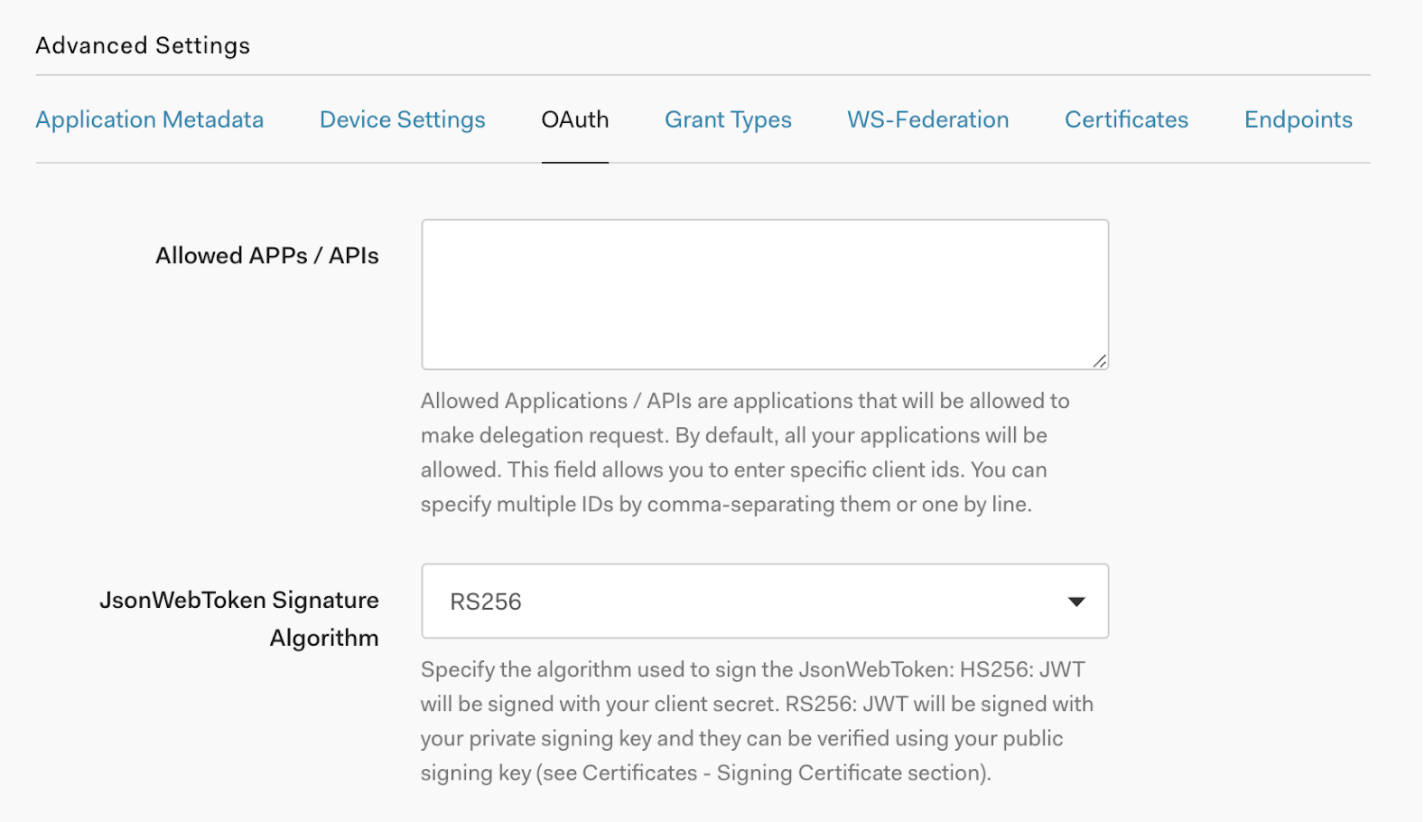Click the Advanced Settings heading
Screen dimensions: 1428x822
(143, 46)
